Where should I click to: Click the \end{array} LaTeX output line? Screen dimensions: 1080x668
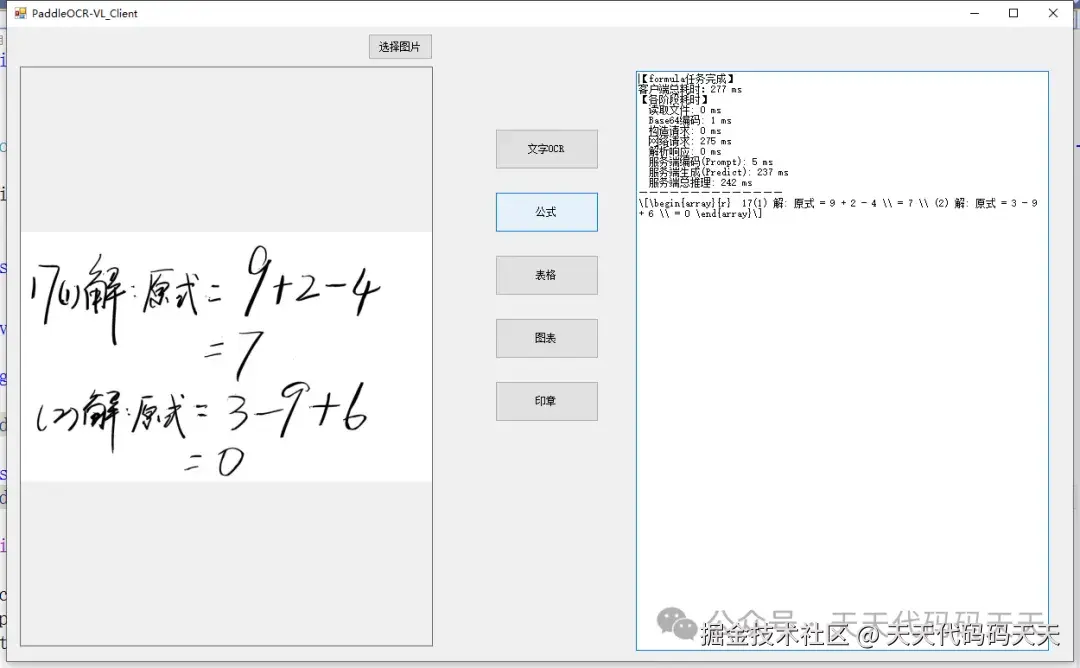point(700,214)
